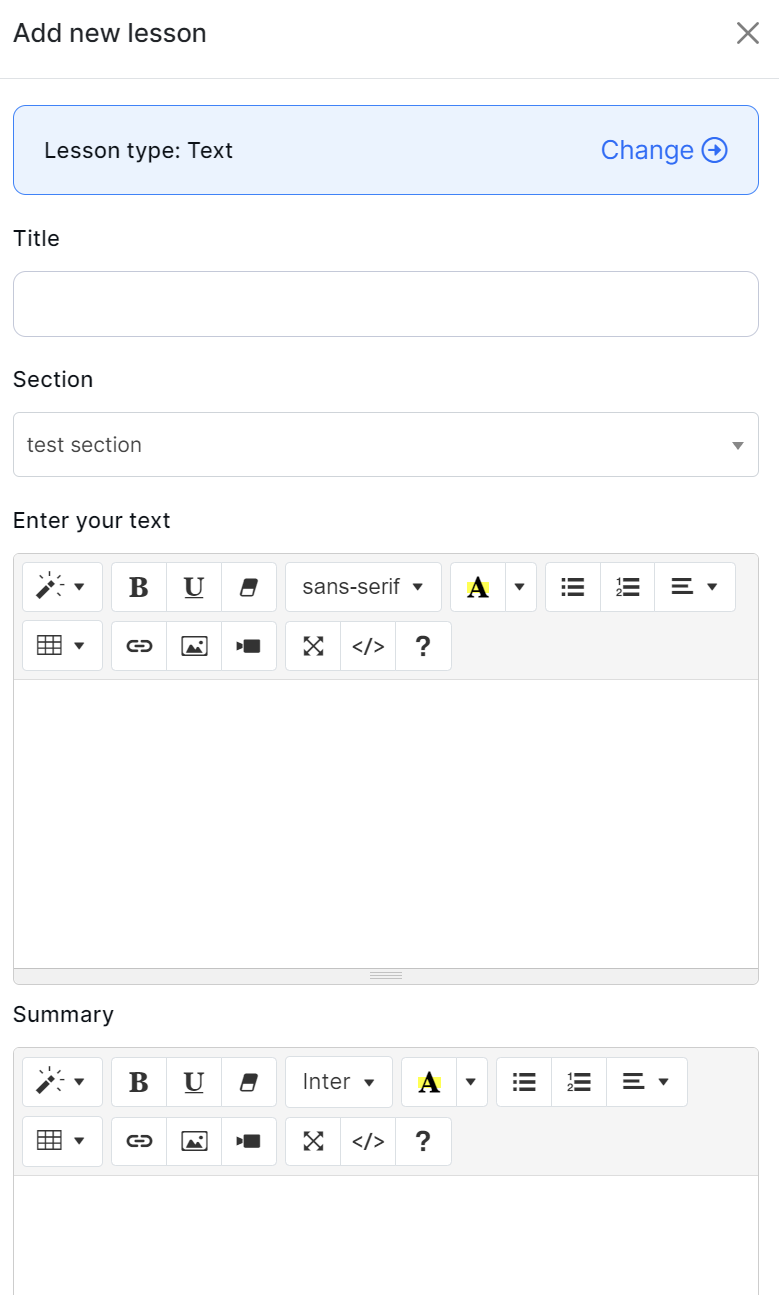Insert a link in the lesson text editor
779x1295 pixels.
139,646
